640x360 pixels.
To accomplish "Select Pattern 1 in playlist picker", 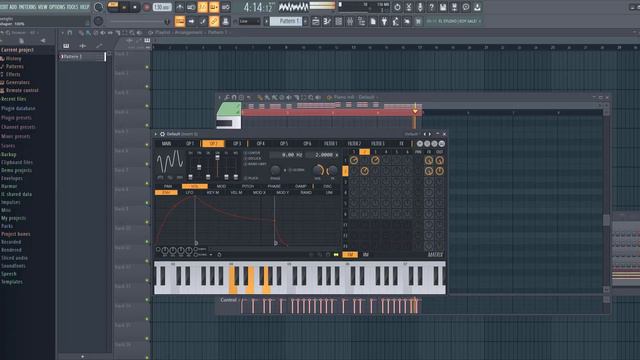I will click(83, 57).
